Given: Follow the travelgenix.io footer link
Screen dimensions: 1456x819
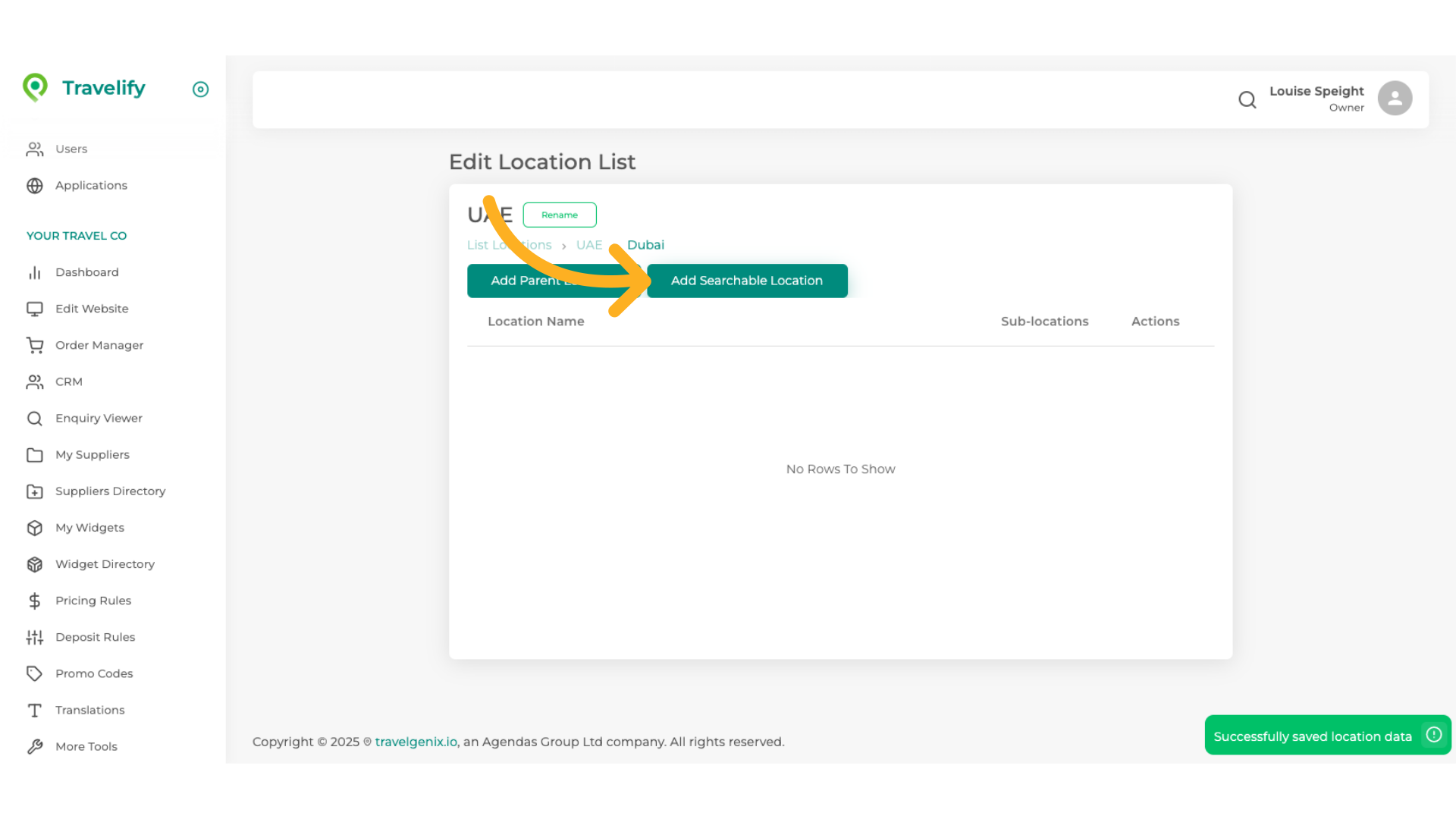Looking at the screenshot, I should pos(416,742).
